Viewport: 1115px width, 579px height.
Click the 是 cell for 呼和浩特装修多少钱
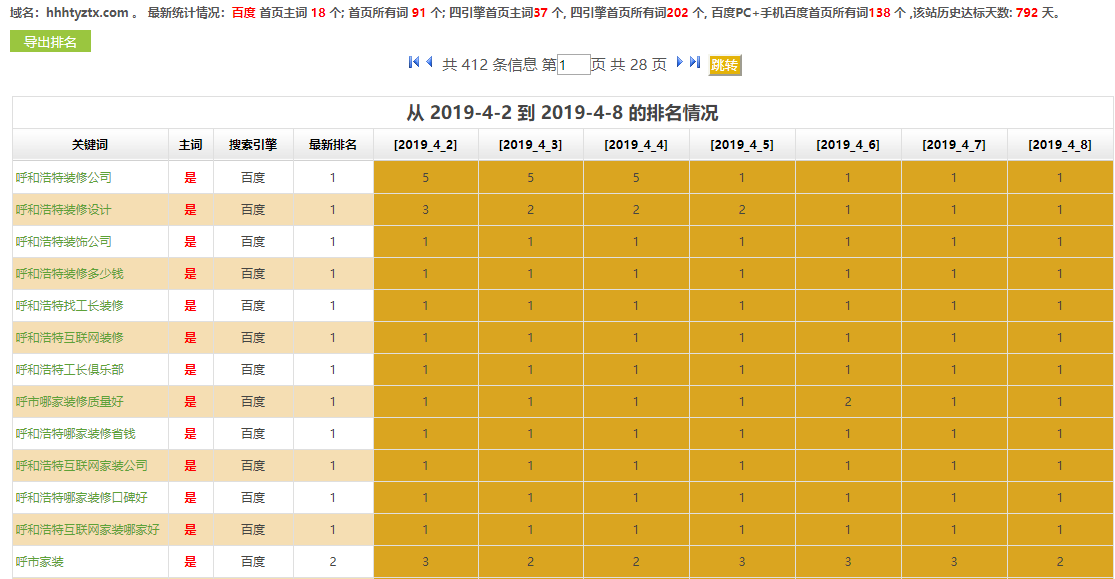[190, 273]
